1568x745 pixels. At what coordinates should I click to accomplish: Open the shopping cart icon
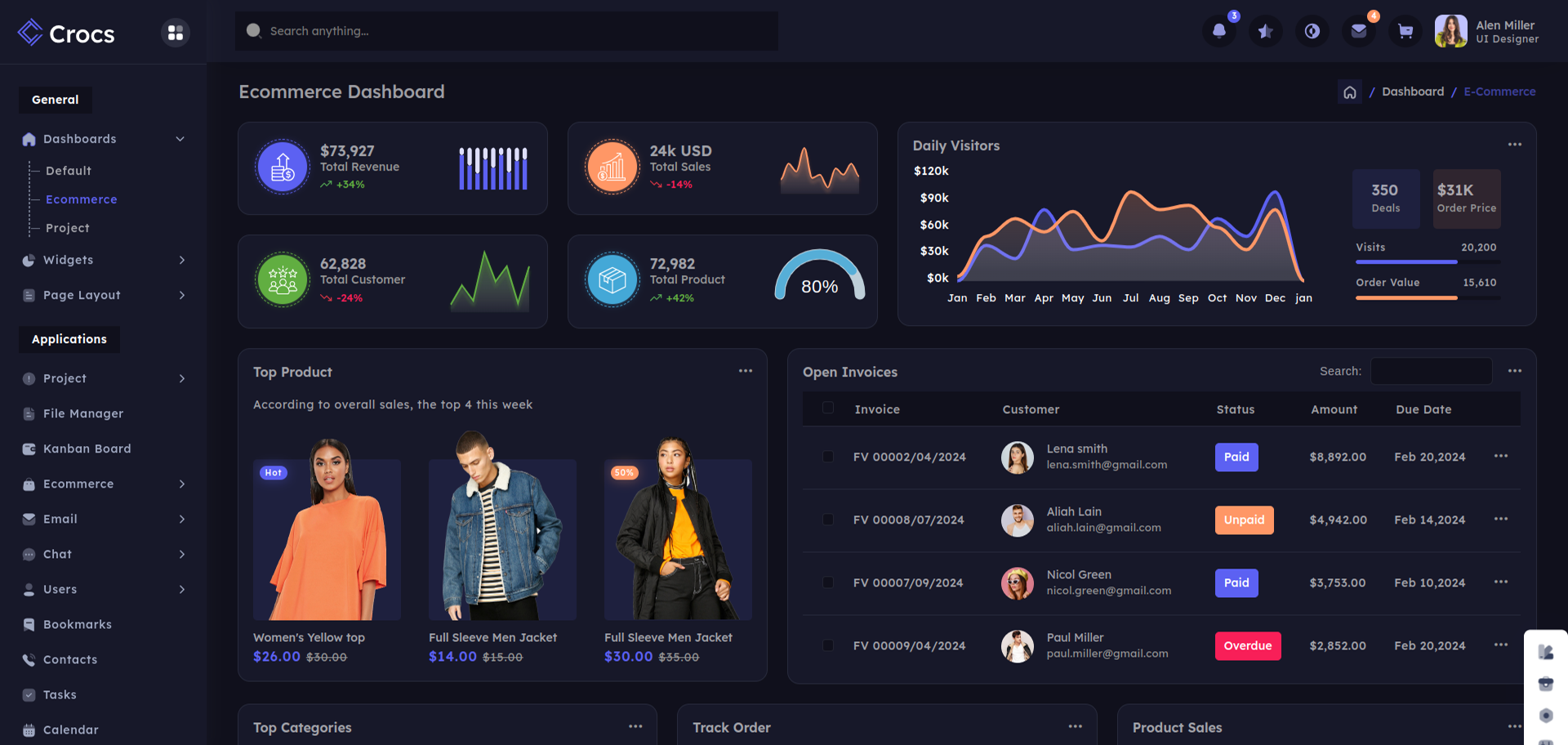[1405, 31]
